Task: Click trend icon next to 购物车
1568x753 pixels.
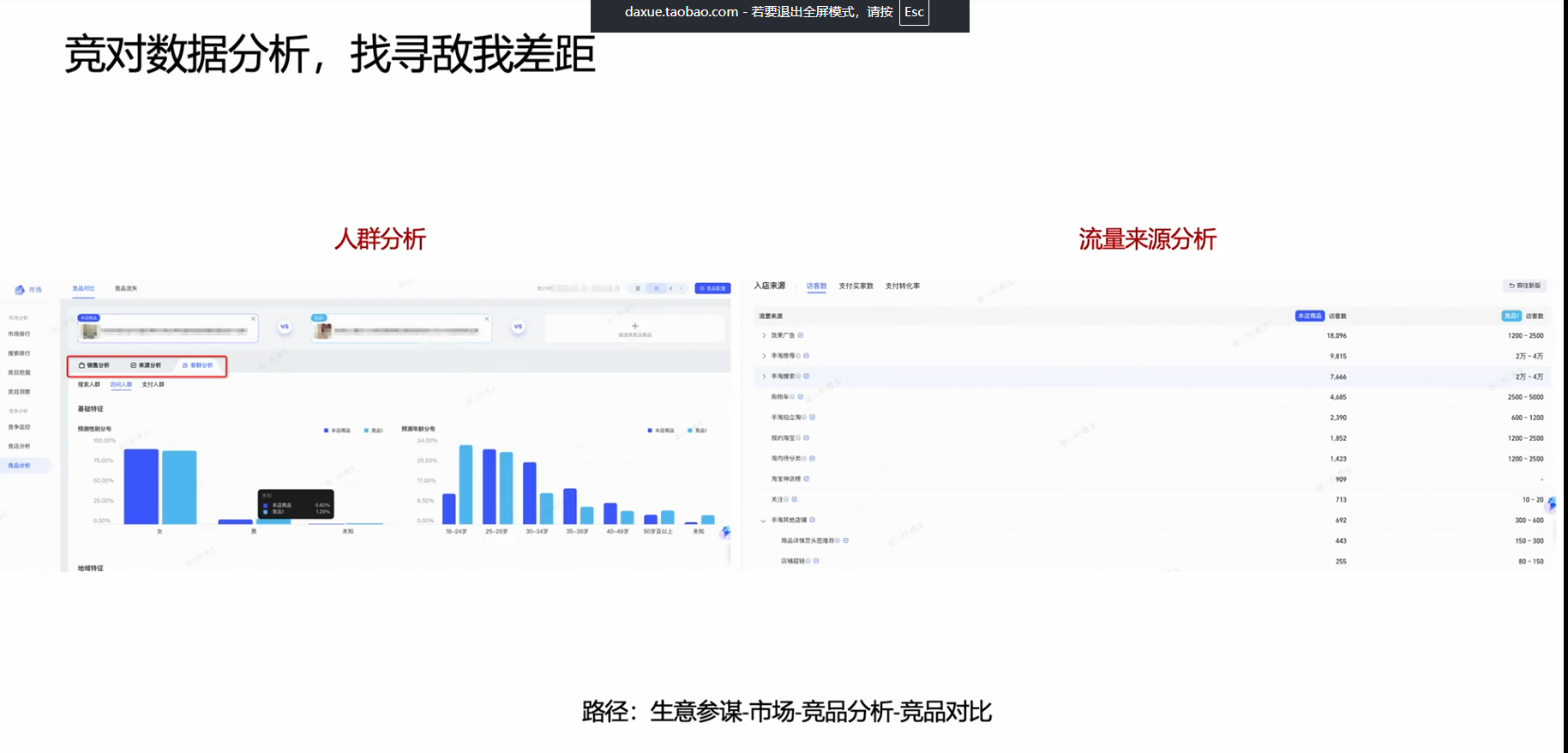Action: pyautogui.click(x=801, y=397)
